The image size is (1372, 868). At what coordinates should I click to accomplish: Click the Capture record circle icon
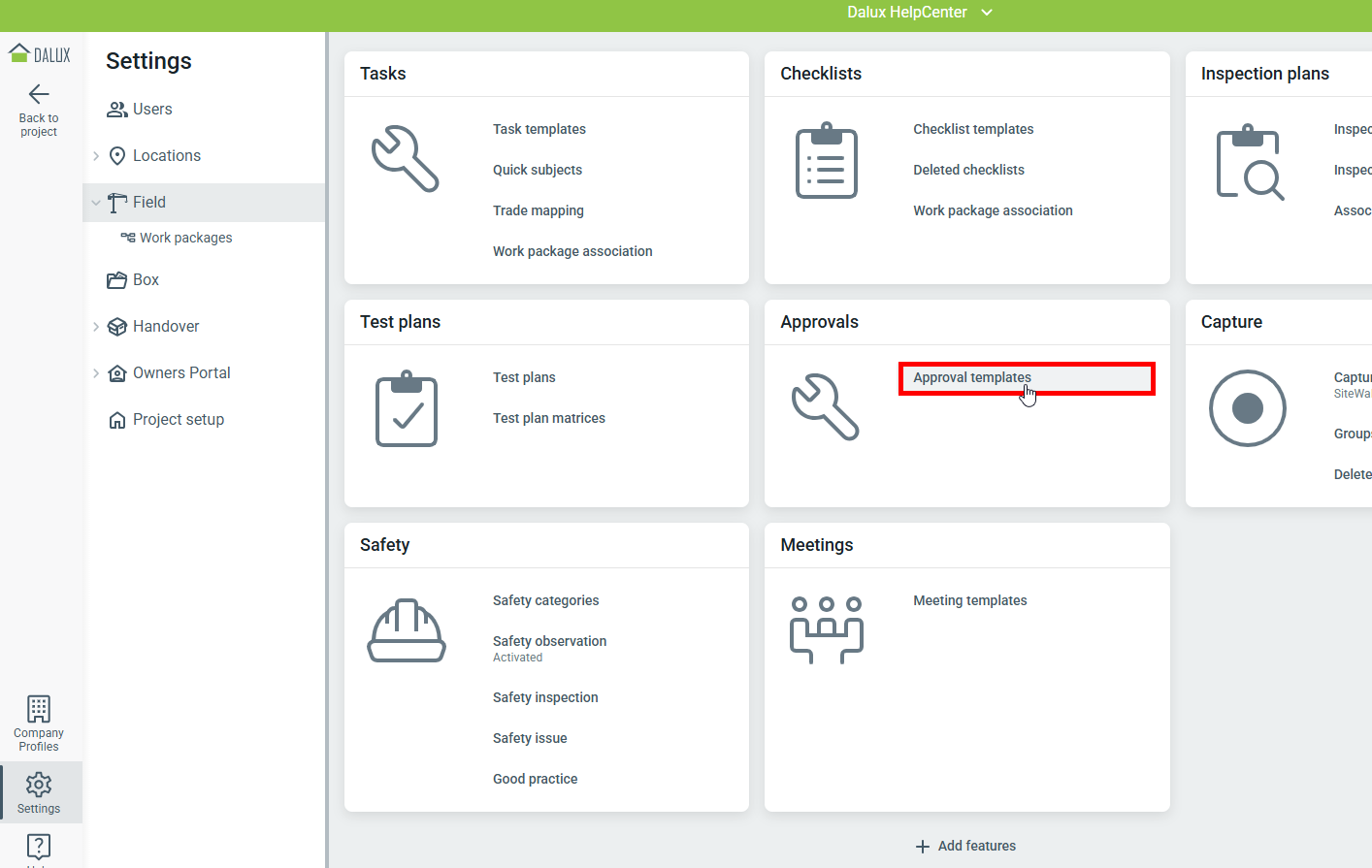1247,408
